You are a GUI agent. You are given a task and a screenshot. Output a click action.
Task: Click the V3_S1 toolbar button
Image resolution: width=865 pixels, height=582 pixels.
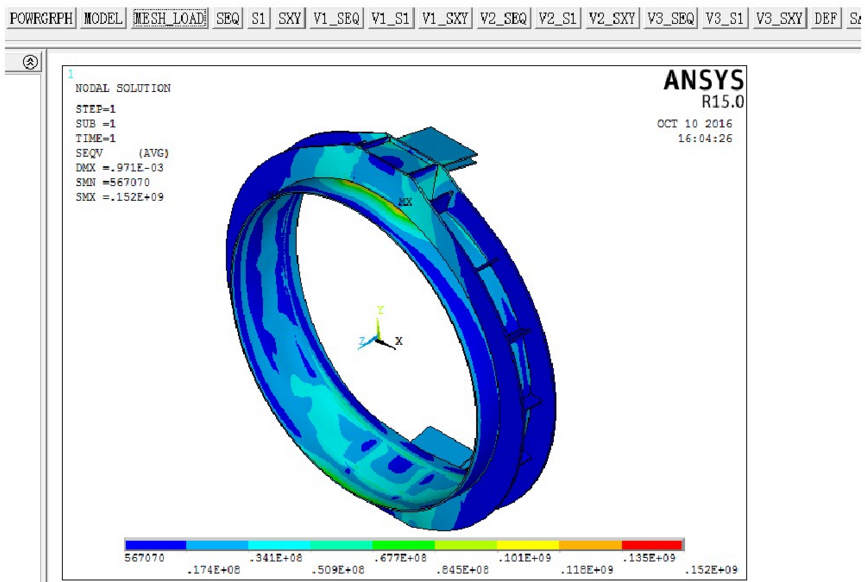726,19
